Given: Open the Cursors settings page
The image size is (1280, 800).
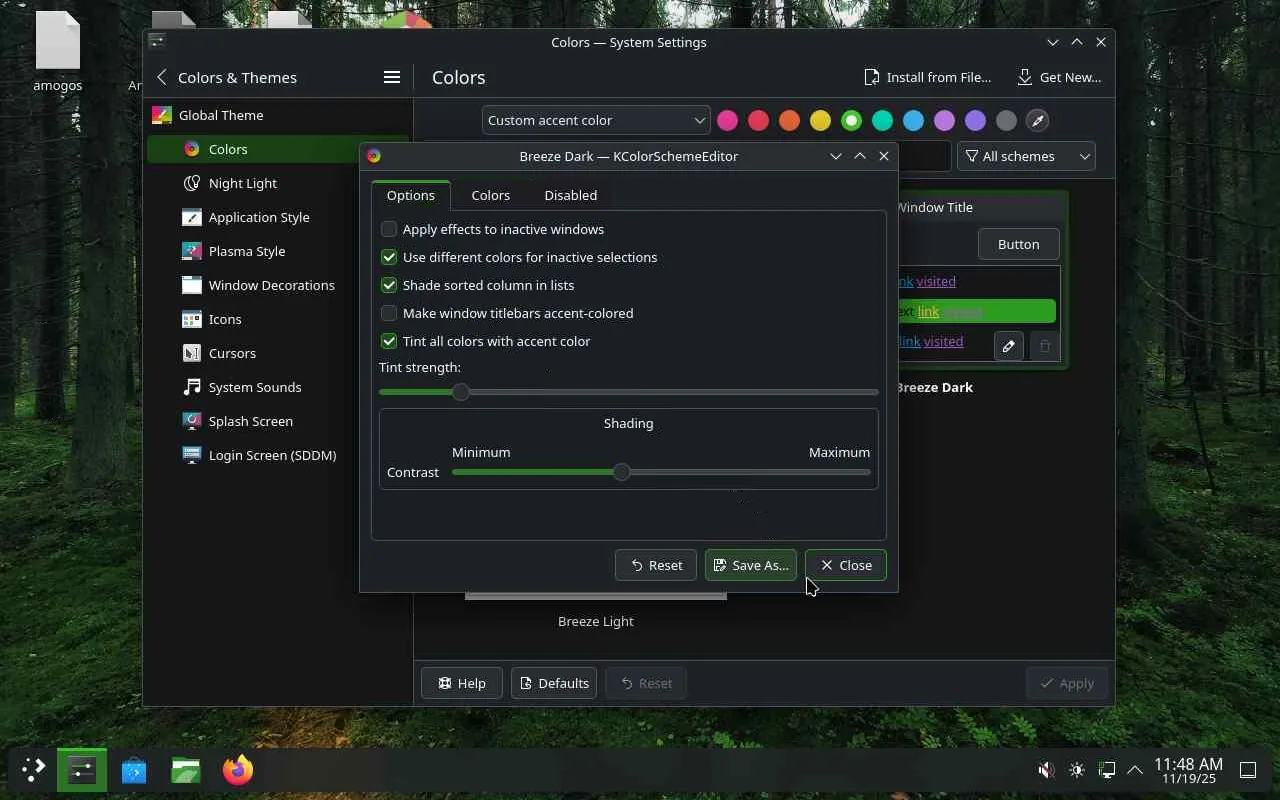Looking at the screenshot, I should point(278,353).
